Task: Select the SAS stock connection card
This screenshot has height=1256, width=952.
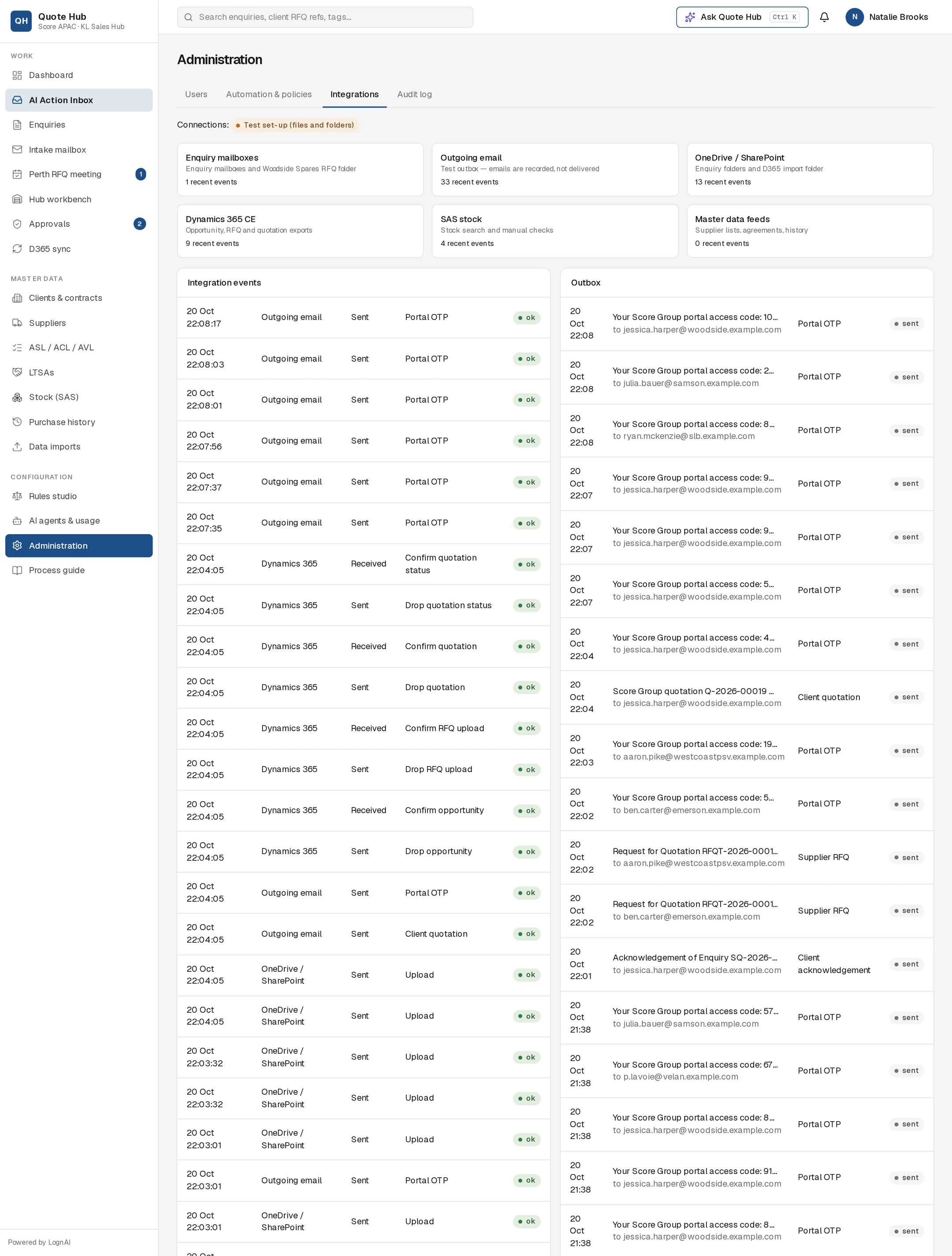Action: tap(555, 231)
